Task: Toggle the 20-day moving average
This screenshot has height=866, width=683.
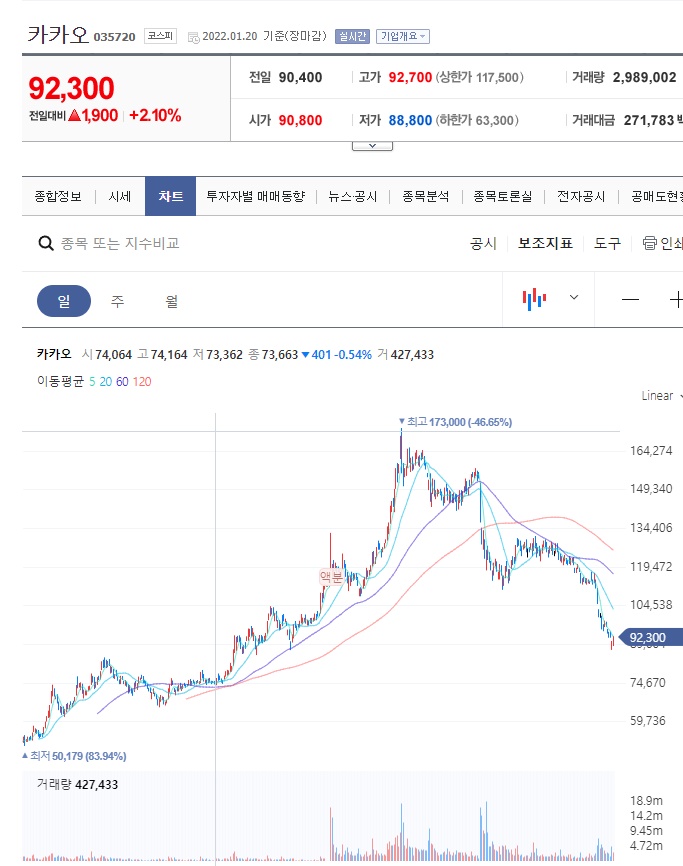Action: [105, 382]
